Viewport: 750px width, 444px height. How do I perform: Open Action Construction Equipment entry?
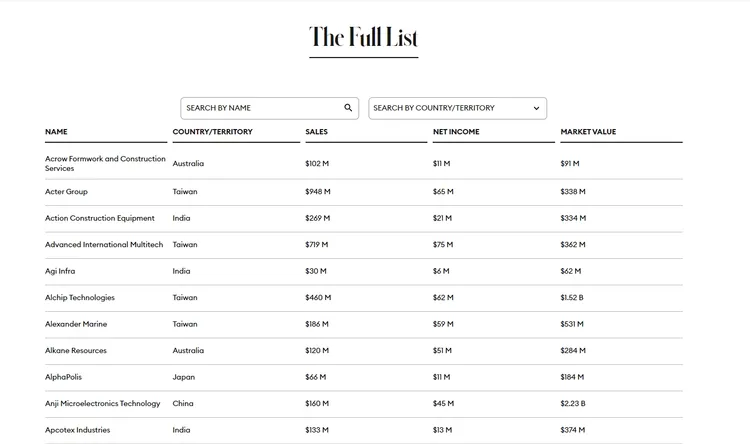tap(100, 218)
